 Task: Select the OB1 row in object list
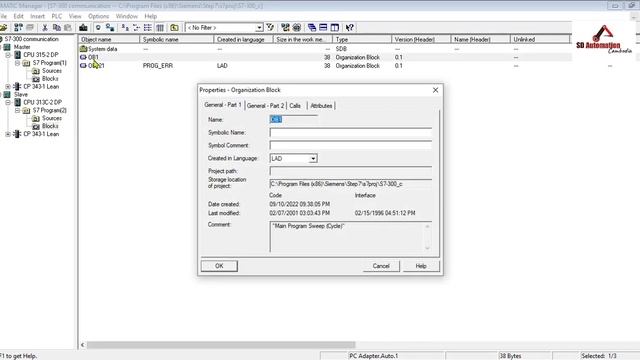coord(325,58)
